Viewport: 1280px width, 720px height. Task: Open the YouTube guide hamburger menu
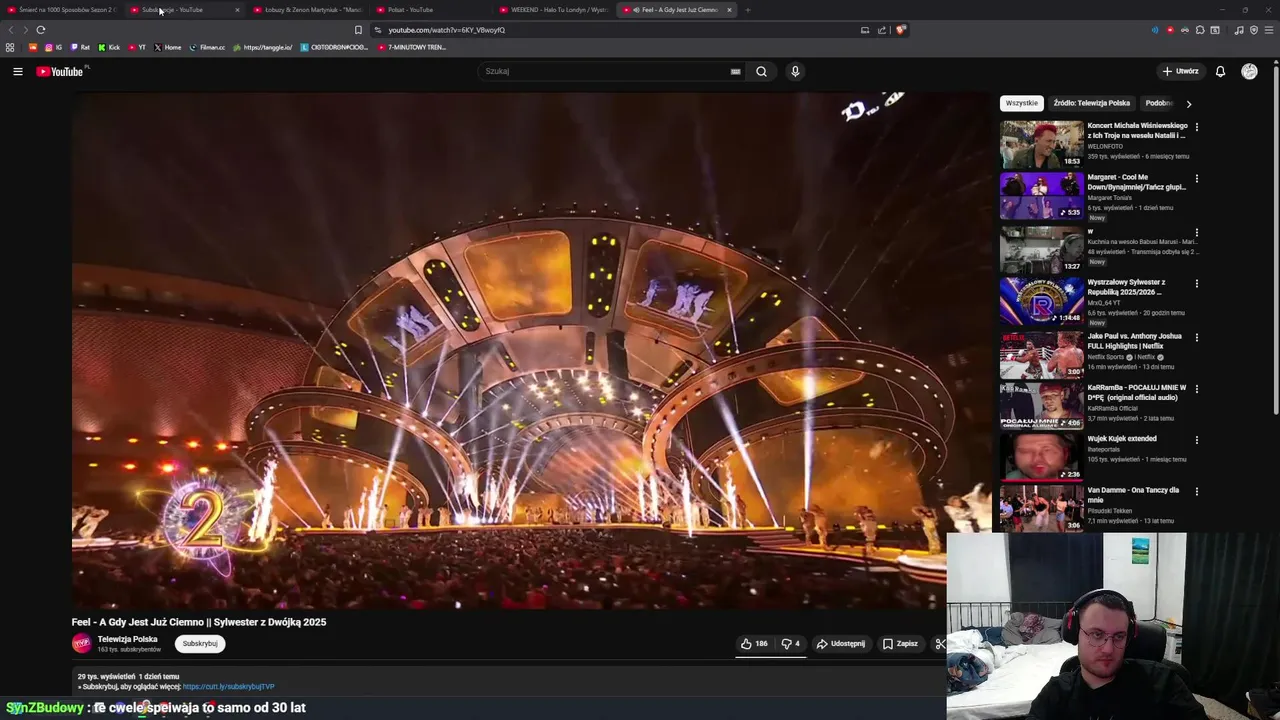[18, 71]
